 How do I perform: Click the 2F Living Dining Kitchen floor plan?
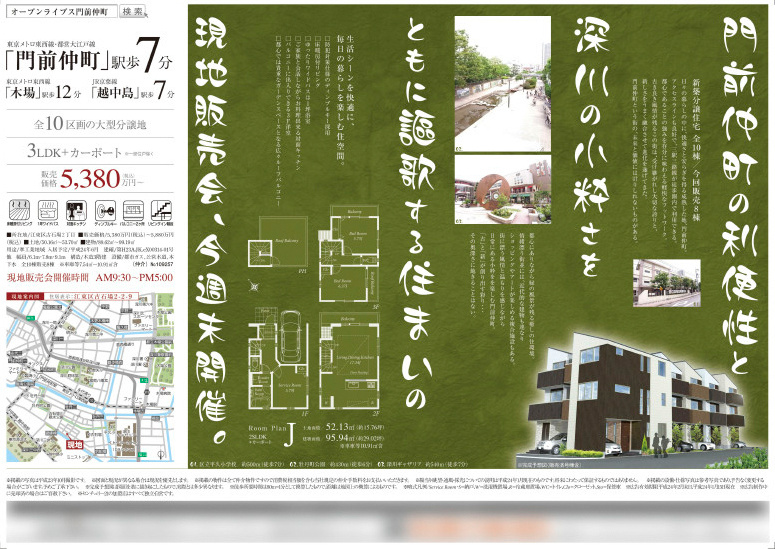(x=350, y=361)
